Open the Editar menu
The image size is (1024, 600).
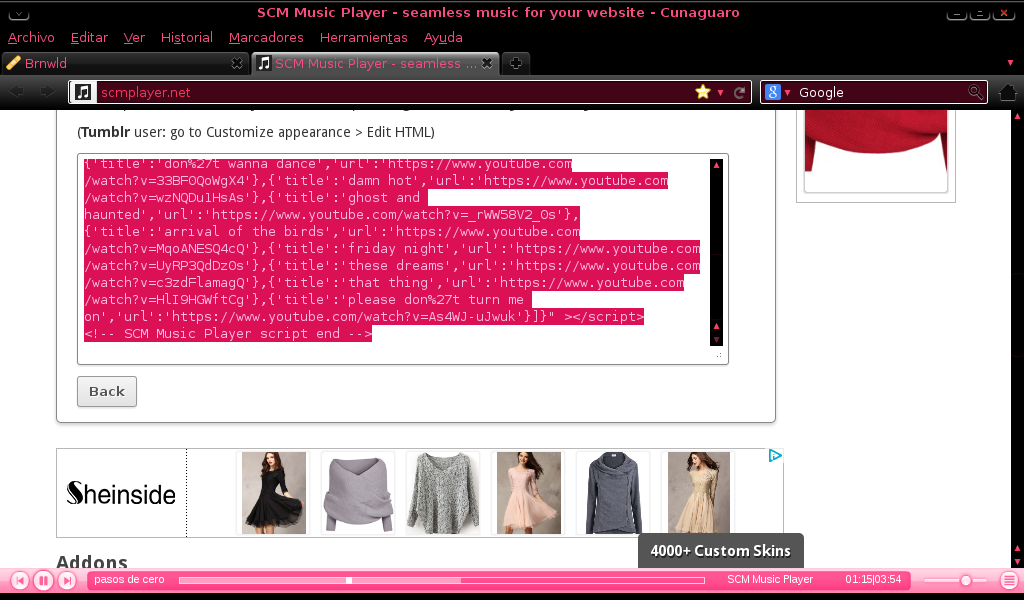tap(89, 38)
